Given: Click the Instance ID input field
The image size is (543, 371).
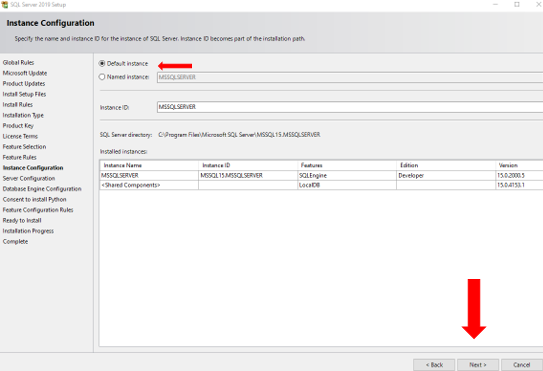Looking at the screenshot, I should coord(350,107).
